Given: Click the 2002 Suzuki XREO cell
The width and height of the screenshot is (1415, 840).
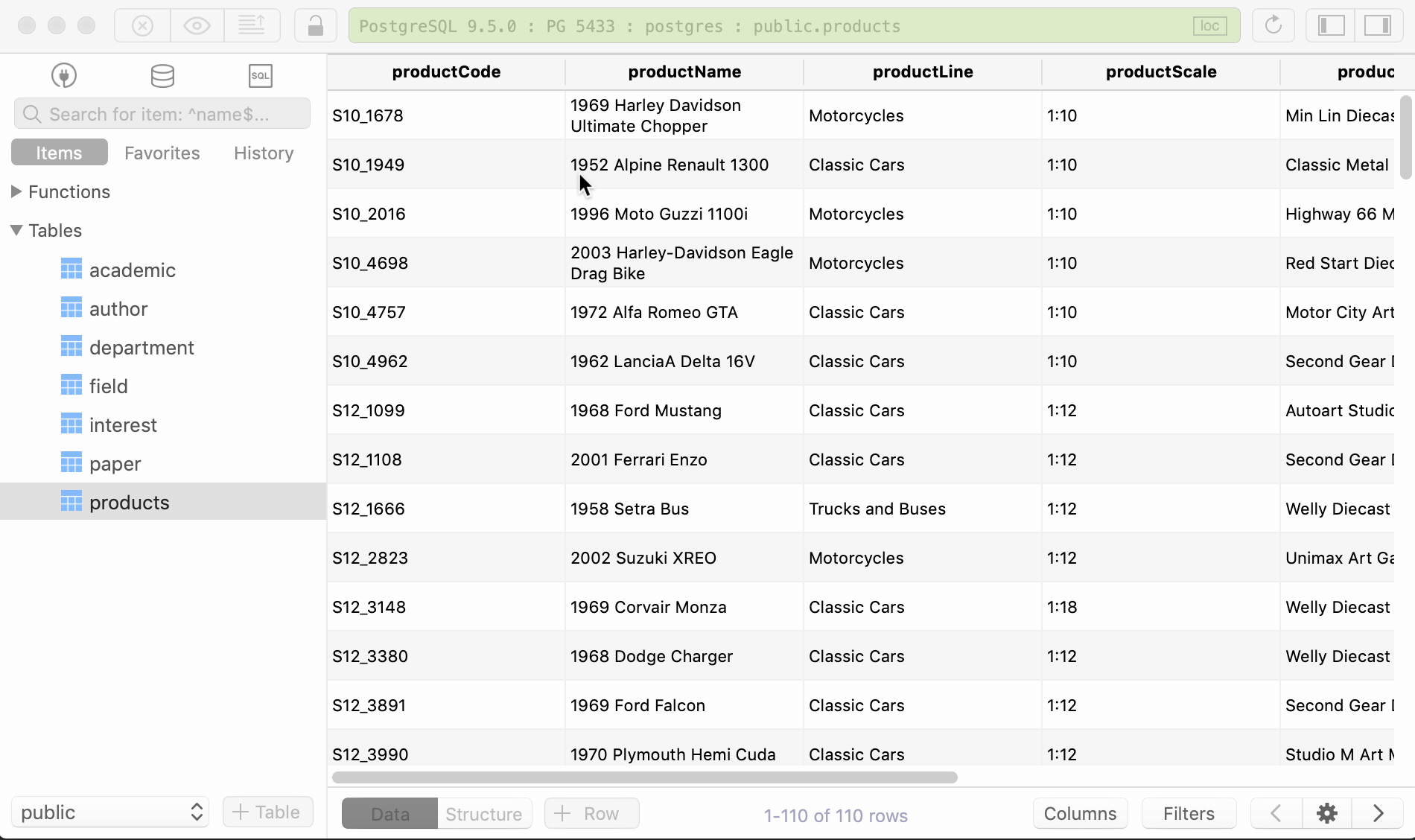Looking at the screenshot, I should coord(684,558).
